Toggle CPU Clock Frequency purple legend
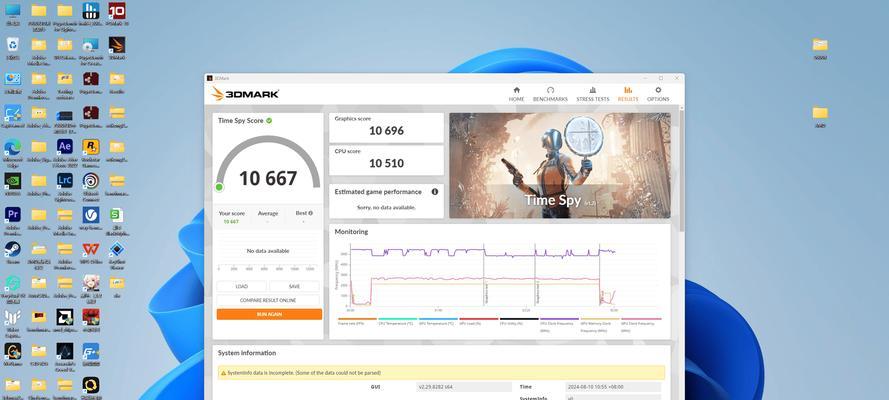This screenshot has height=400, width=889. point(559,325)
